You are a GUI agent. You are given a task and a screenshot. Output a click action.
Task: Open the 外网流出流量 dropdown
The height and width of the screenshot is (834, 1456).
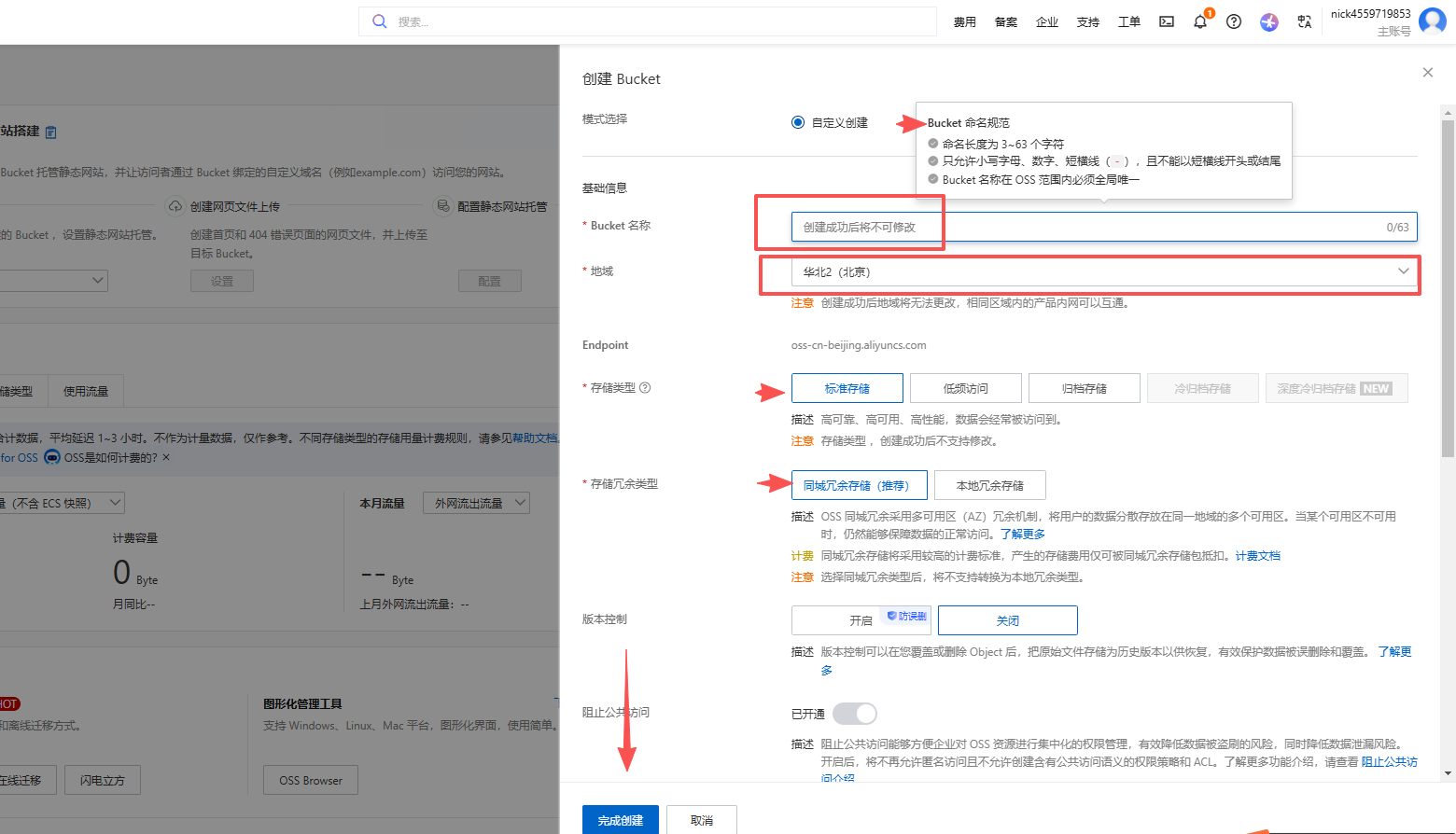tap(476, 502)
